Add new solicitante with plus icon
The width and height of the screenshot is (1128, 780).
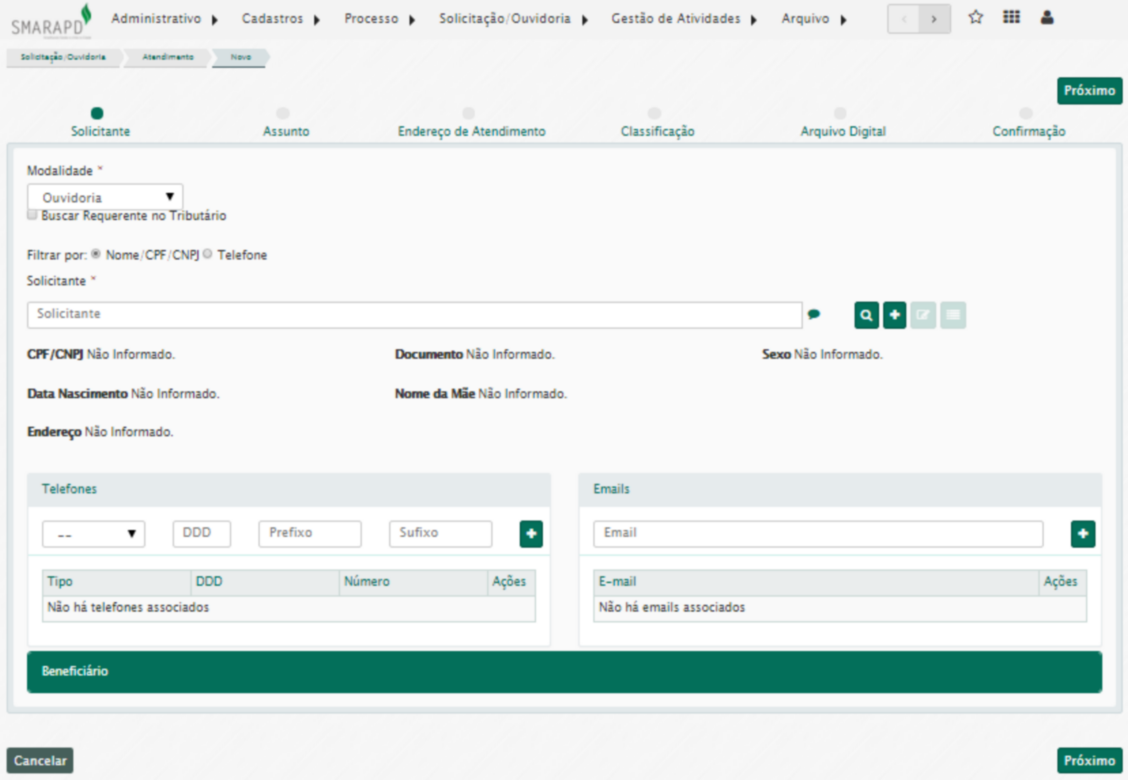(895, 316)
